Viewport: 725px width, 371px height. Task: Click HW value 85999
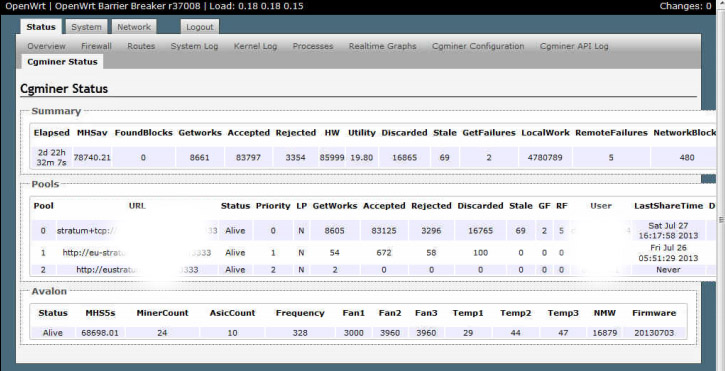click(x=332, y=157)
